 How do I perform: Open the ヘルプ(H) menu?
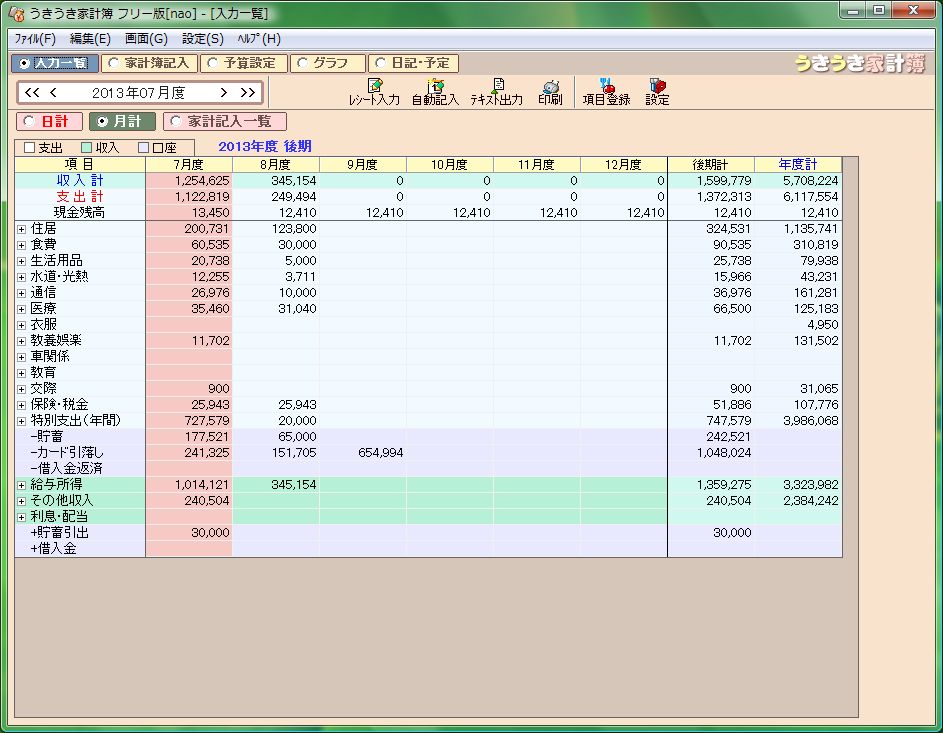pyautogui.click(x=259, y=39)
